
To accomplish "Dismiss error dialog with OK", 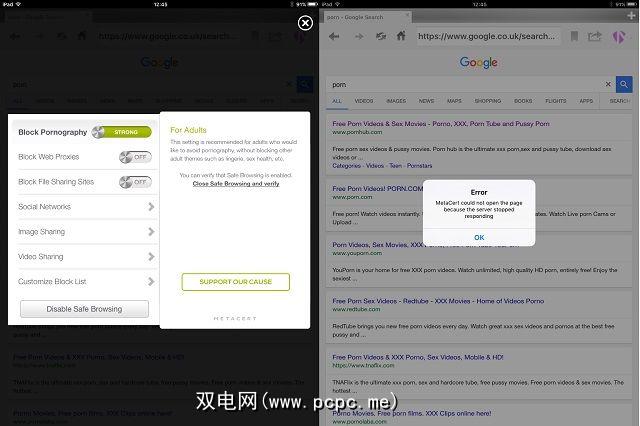I will [x=479, y=237].
